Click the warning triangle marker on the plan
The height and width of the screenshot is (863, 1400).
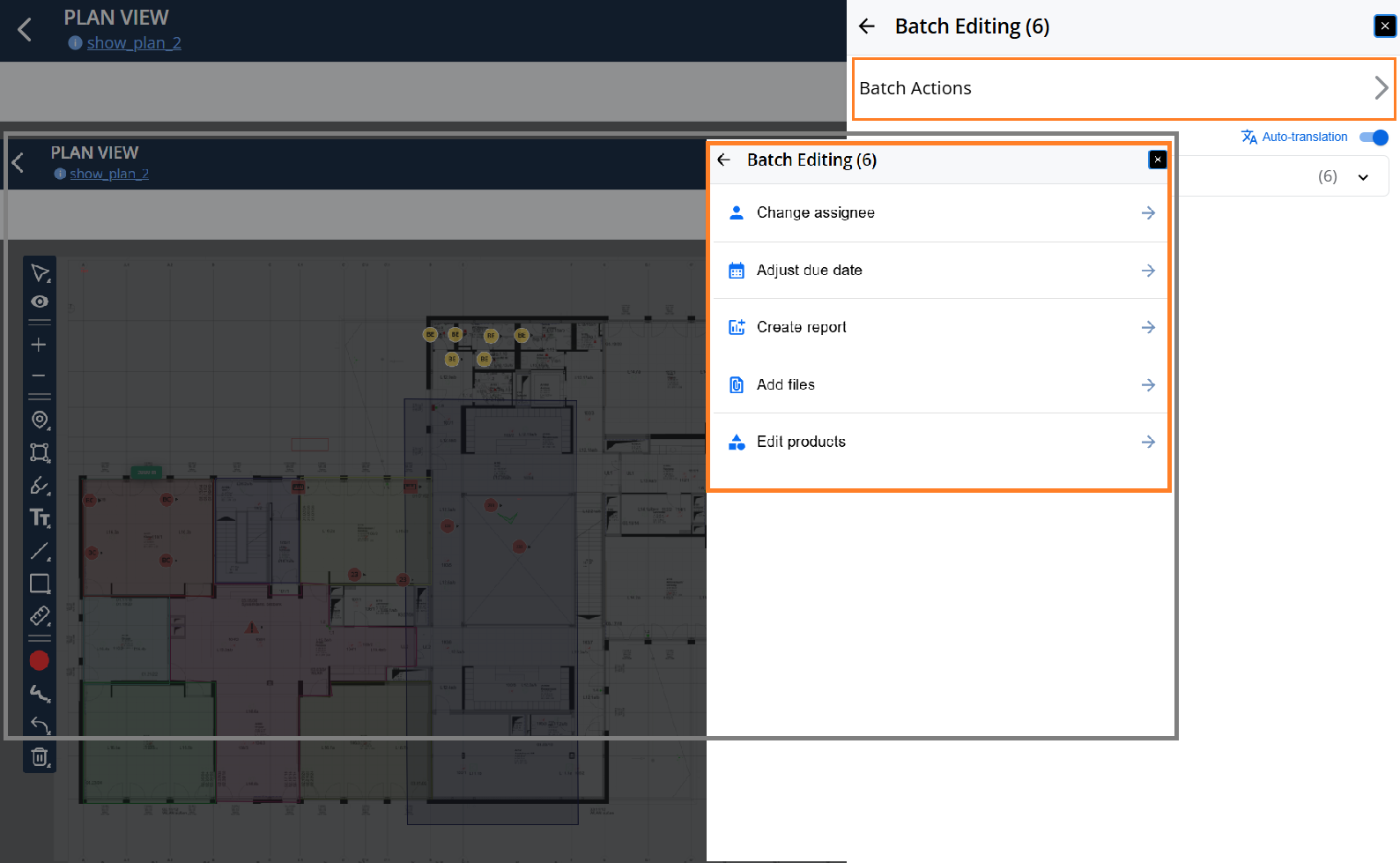[x=252, y=628]
